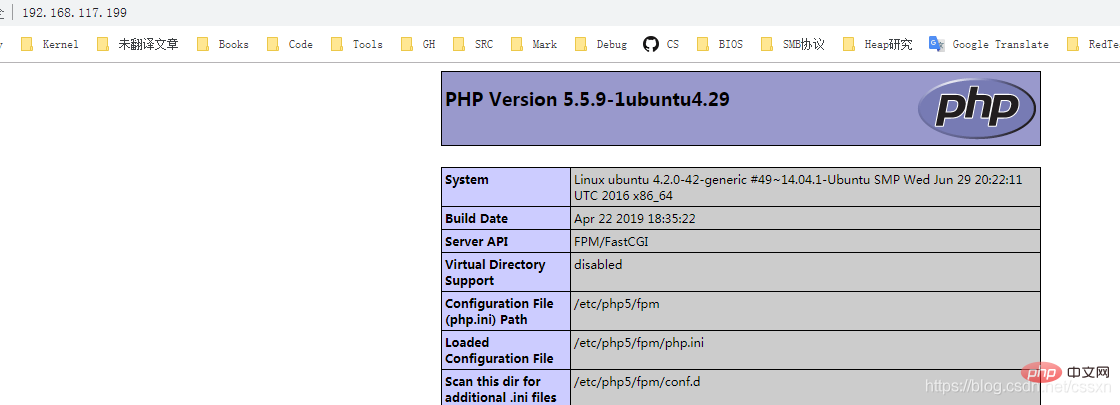
Task: Click the GitHub CS bookmark icon
Action: point(651,44)
